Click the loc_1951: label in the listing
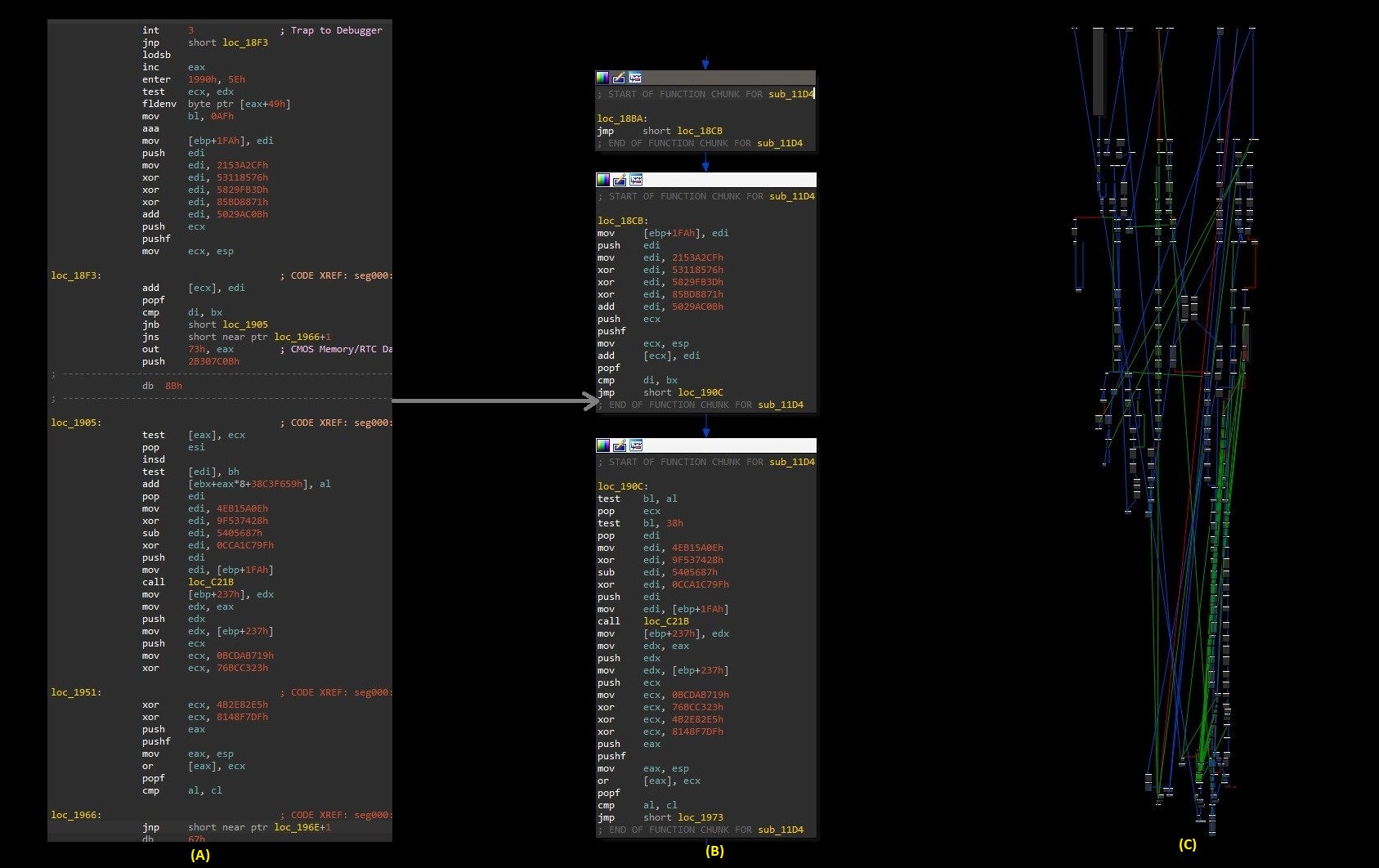The height and width of the screenshot is (868, 1379). pos(76,692)
